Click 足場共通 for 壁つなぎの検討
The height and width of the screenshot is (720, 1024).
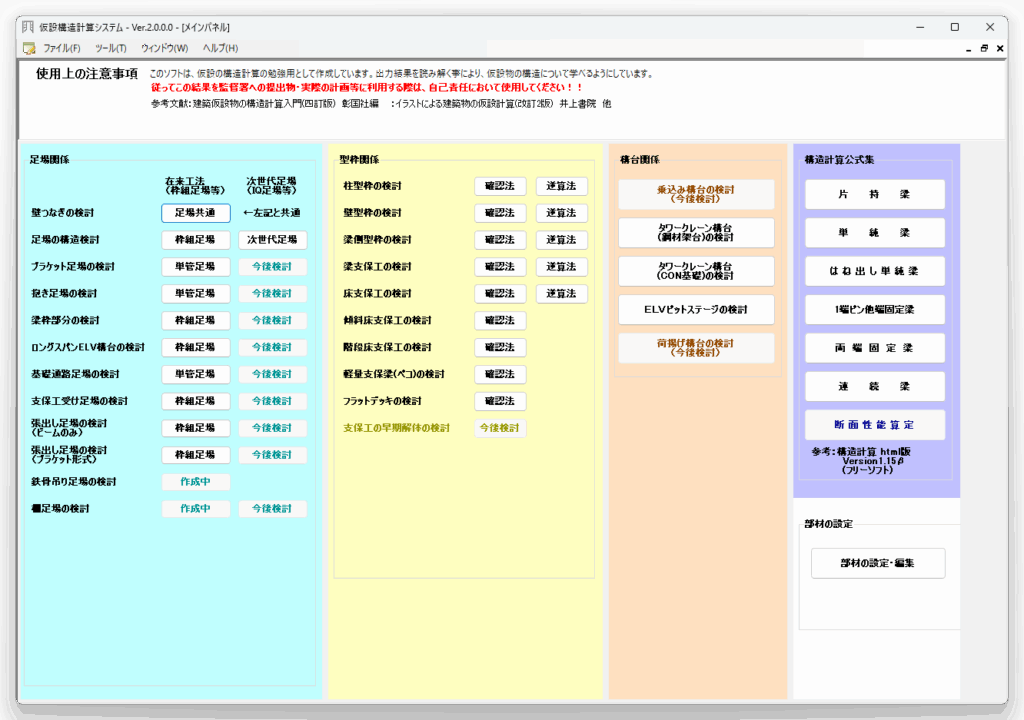tap(196, 213)
